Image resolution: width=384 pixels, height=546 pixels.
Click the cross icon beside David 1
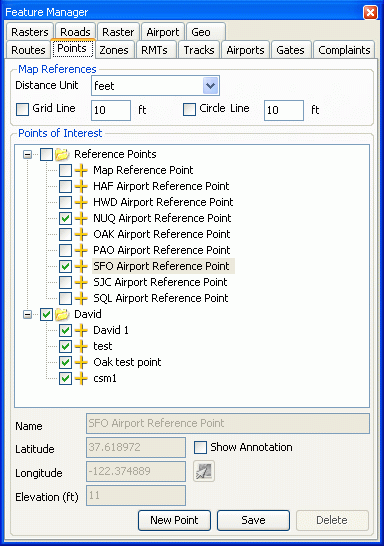tap(81, 330)
